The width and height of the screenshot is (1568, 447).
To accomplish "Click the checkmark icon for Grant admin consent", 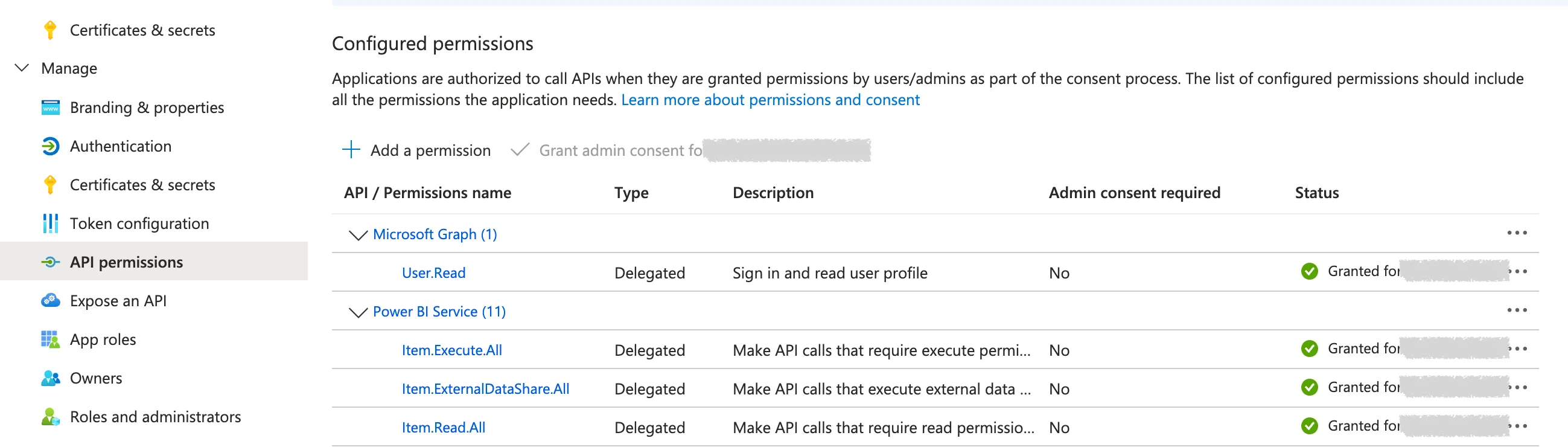I will (520, 149).
